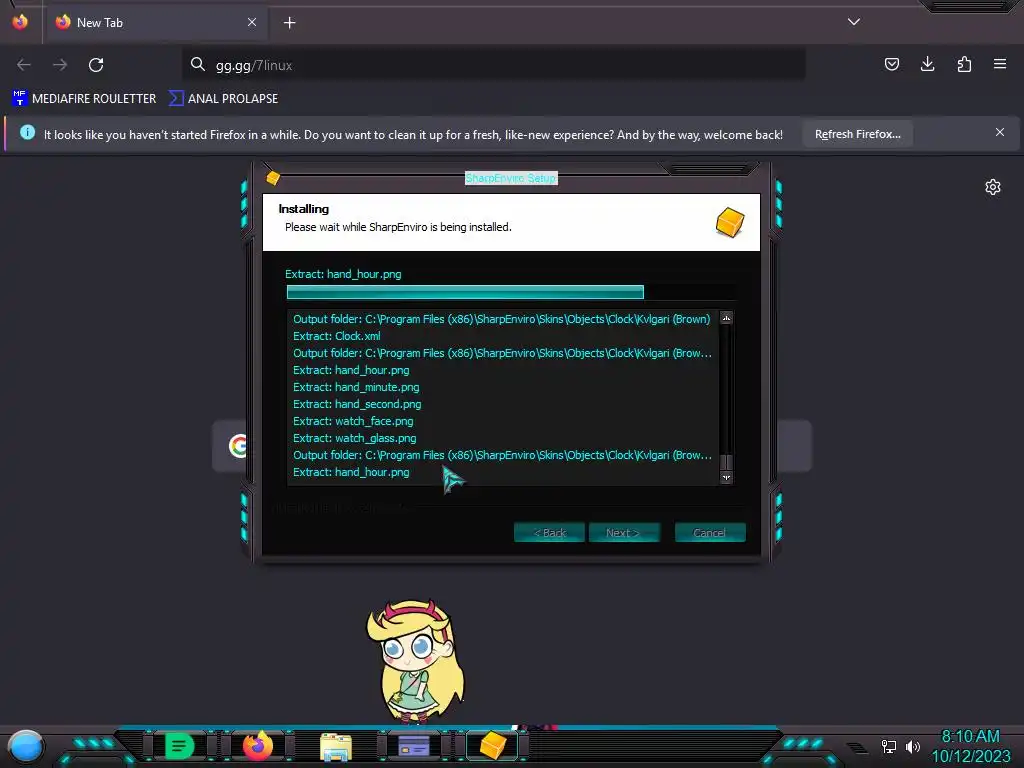This screenshot has width=1024, height=768.
Task: Go back with the back arrow
Action: tap(24, 65)
